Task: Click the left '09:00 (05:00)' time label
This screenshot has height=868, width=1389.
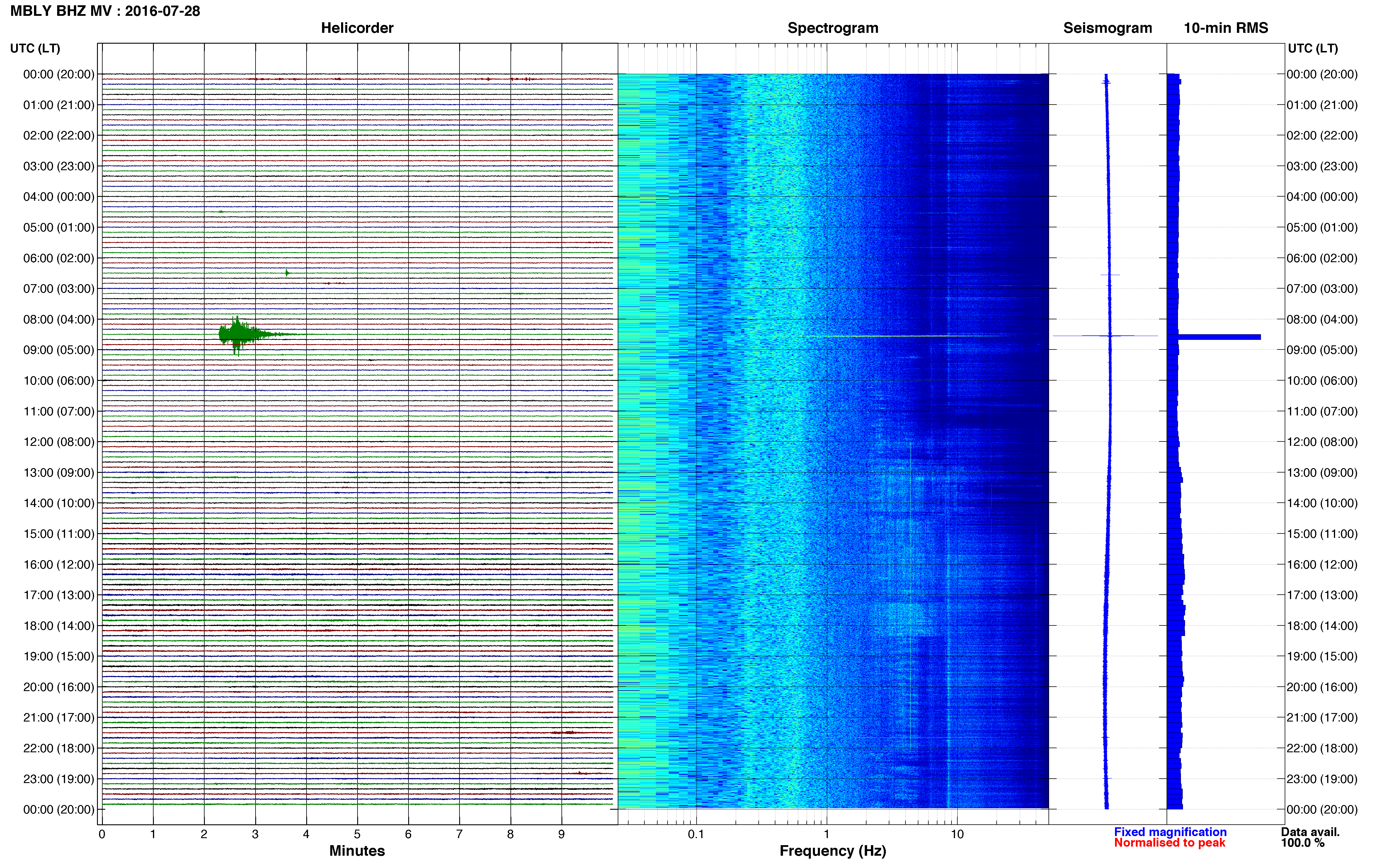Action: [x=59, y=350]
